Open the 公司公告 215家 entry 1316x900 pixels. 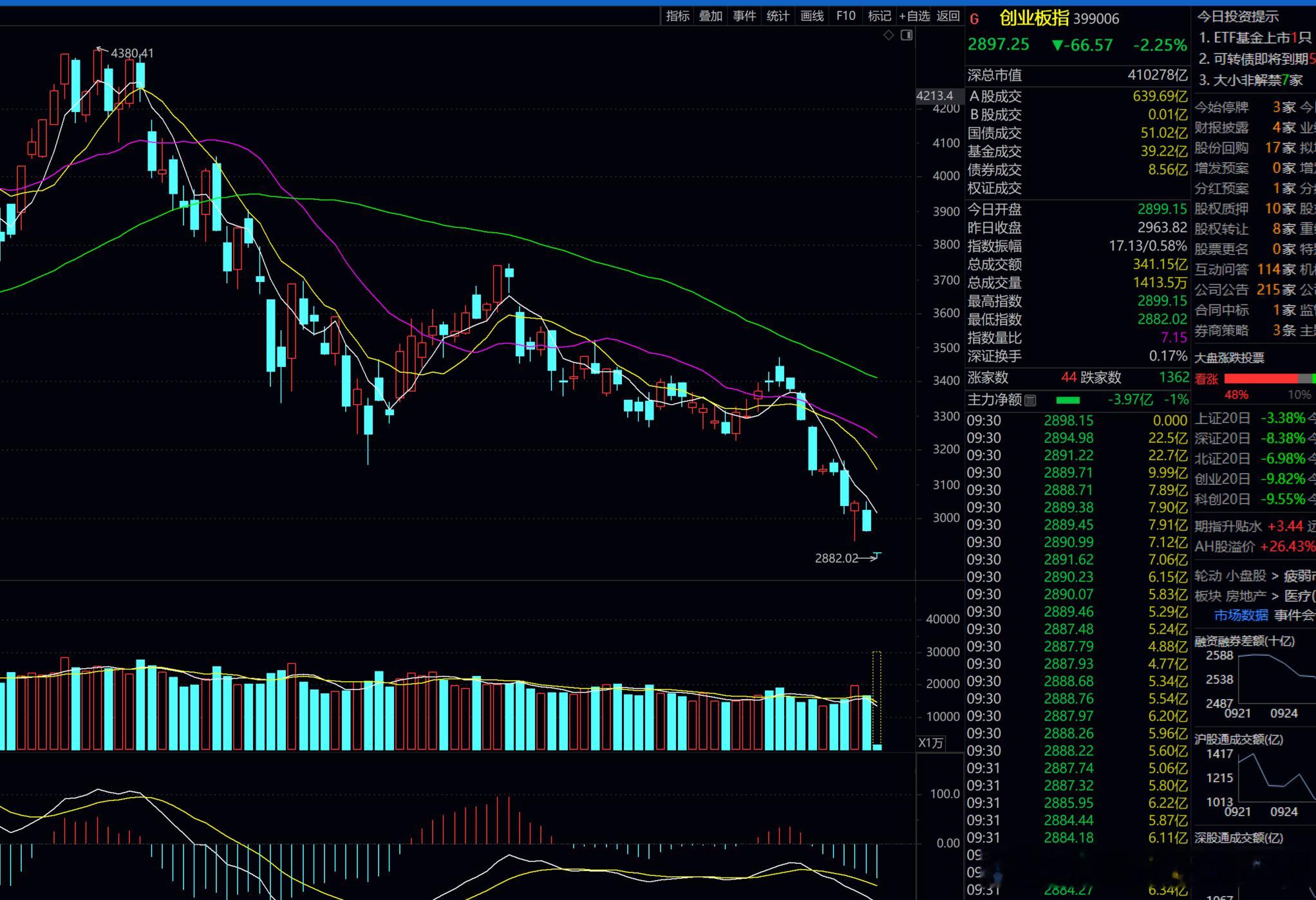point(1245,290)
